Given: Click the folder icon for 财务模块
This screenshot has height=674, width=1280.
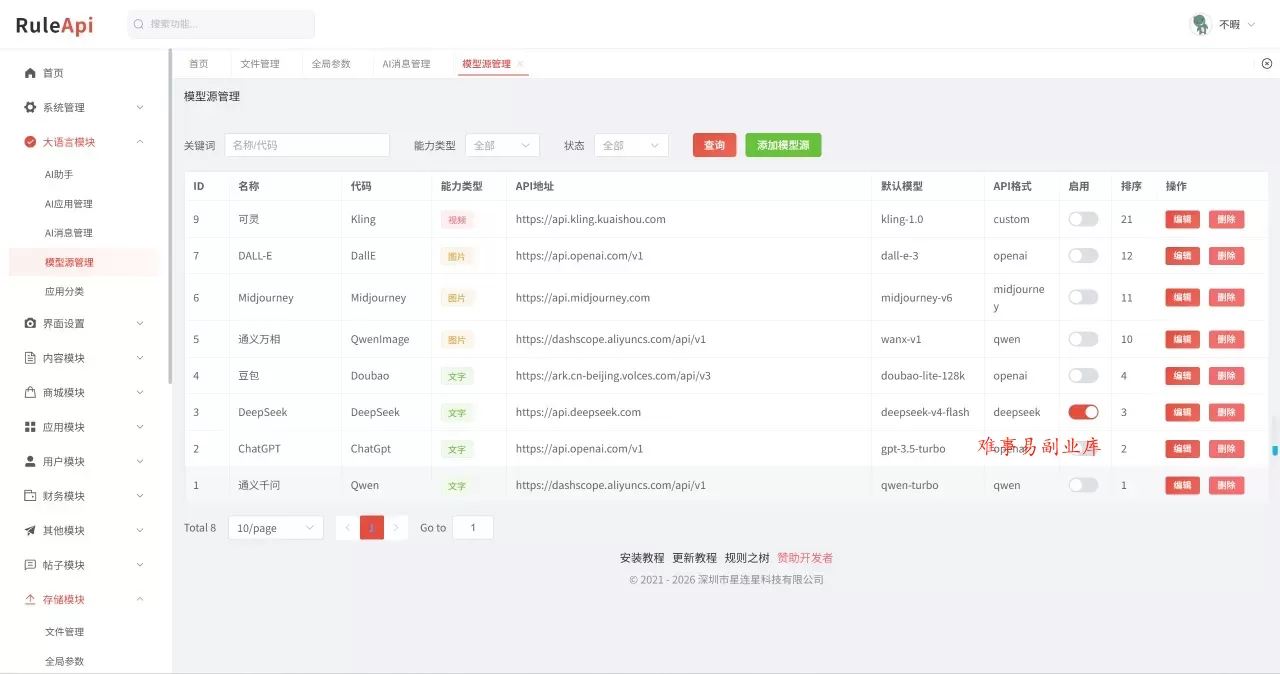Looking at the screenshot, I should point(30,496).
